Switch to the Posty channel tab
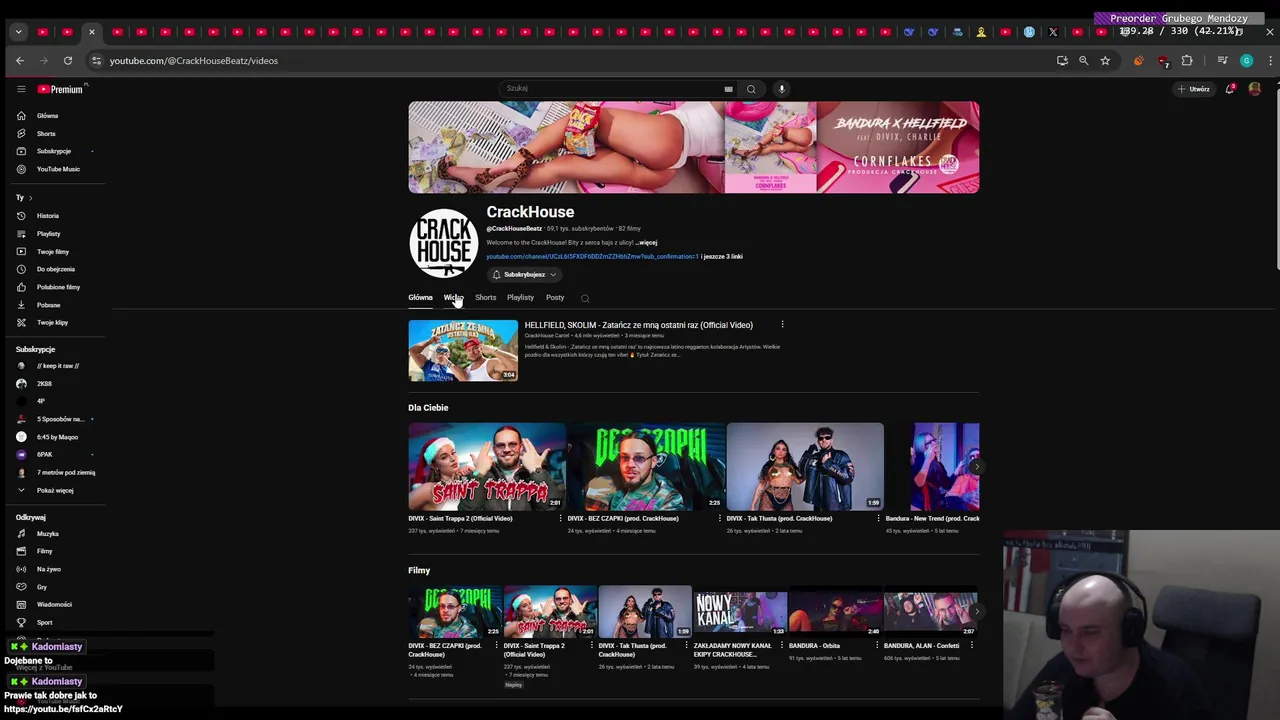1280x720 pixels. (x=555, y=297)
